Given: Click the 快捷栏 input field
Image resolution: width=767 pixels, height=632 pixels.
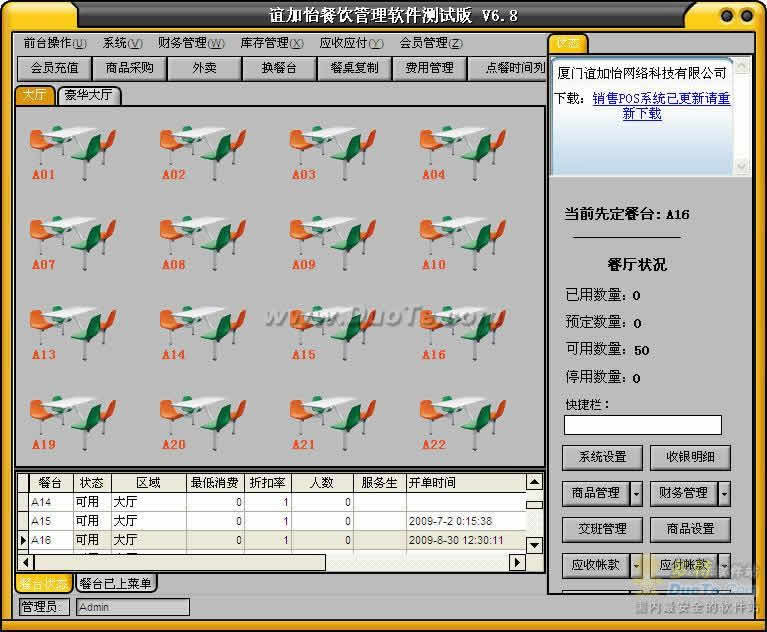Looking at the screenshot, I should point(642,425).
